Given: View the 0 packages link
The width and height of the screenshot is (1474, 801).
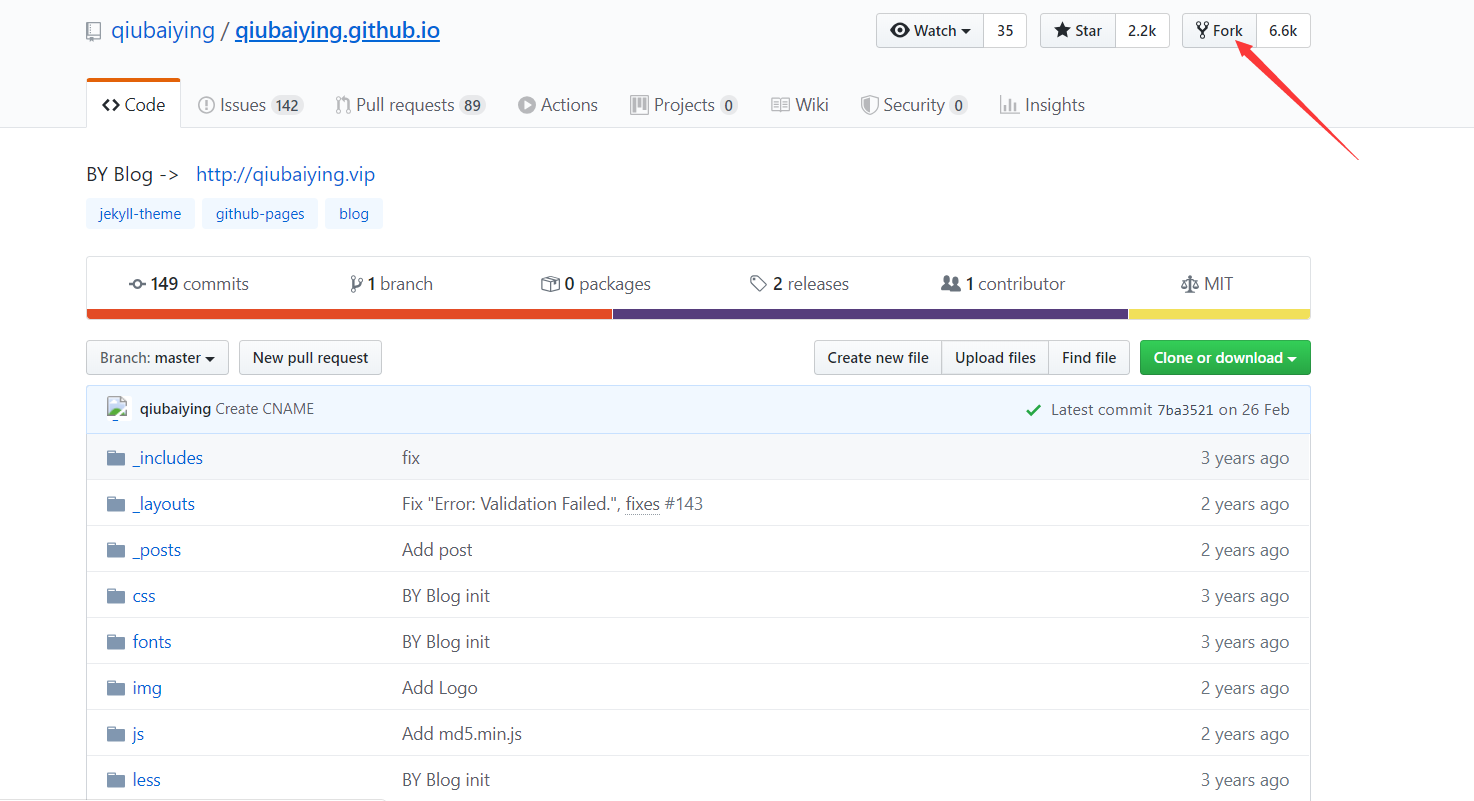Looking at the screenshot, I should tap(596, 284).
